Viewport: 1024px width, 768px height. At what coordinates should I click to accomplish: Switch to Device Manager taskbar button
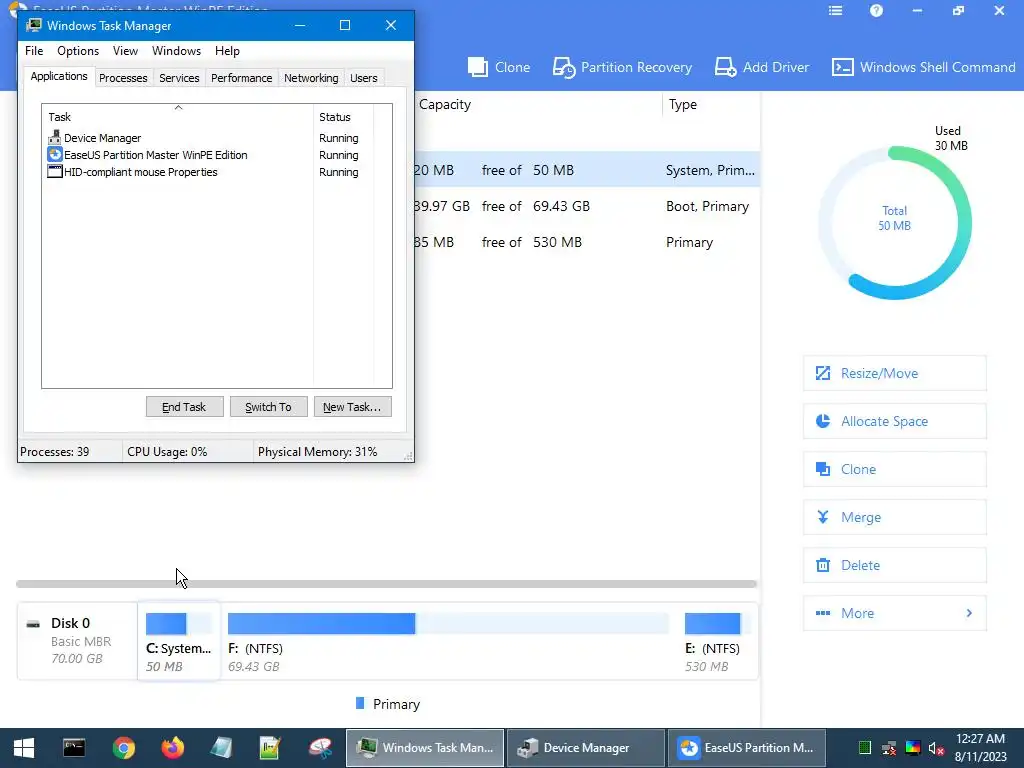coord(586,748)
